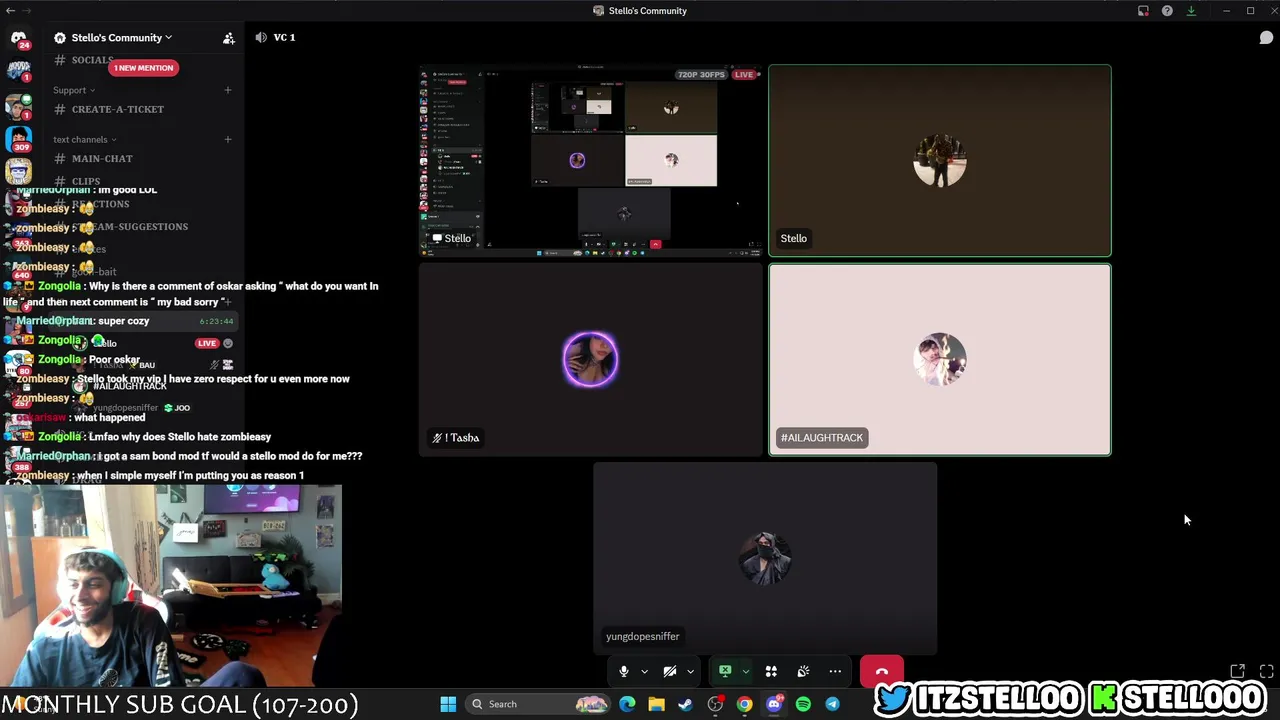Open Google Chrome from the taskbar
Screen dimensions: 1280x720
[x=744, y=704]
